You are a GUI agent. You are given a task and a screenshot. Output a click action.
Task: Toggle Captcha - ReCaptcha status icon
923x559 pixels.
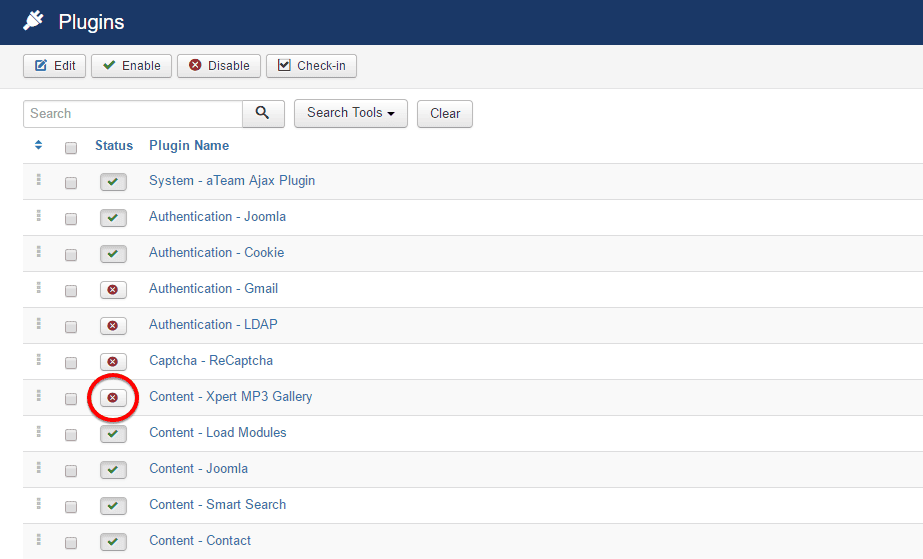(x=113, y=362)
